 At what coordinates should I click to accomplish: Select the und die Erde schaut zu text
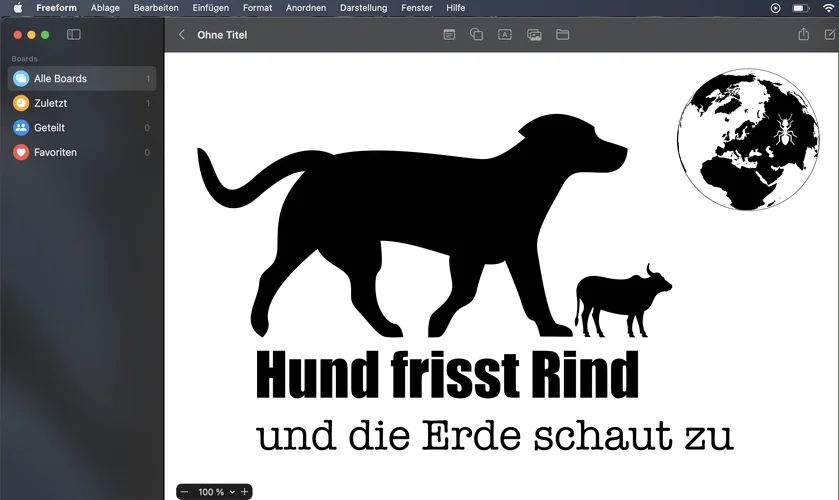(494, 436)
